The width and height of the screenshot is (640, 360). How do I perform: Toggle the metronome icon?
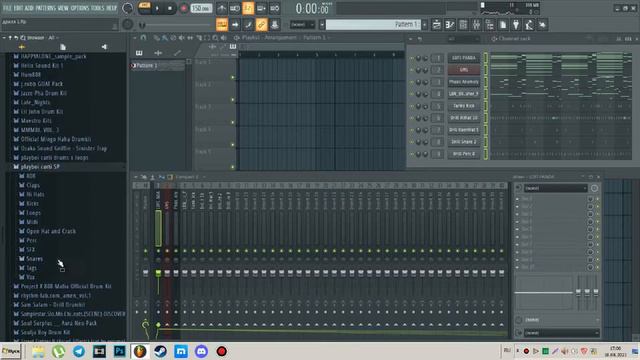click(222, 8)
